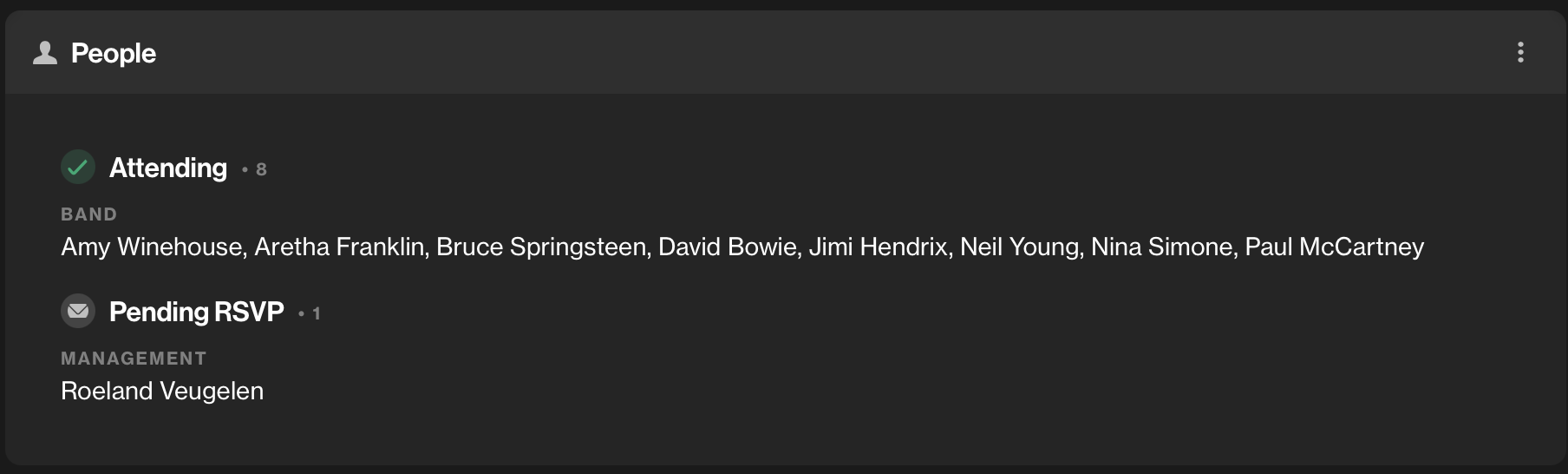
Task: Open Aretha Franklin's name
Action: click(338, 247)
